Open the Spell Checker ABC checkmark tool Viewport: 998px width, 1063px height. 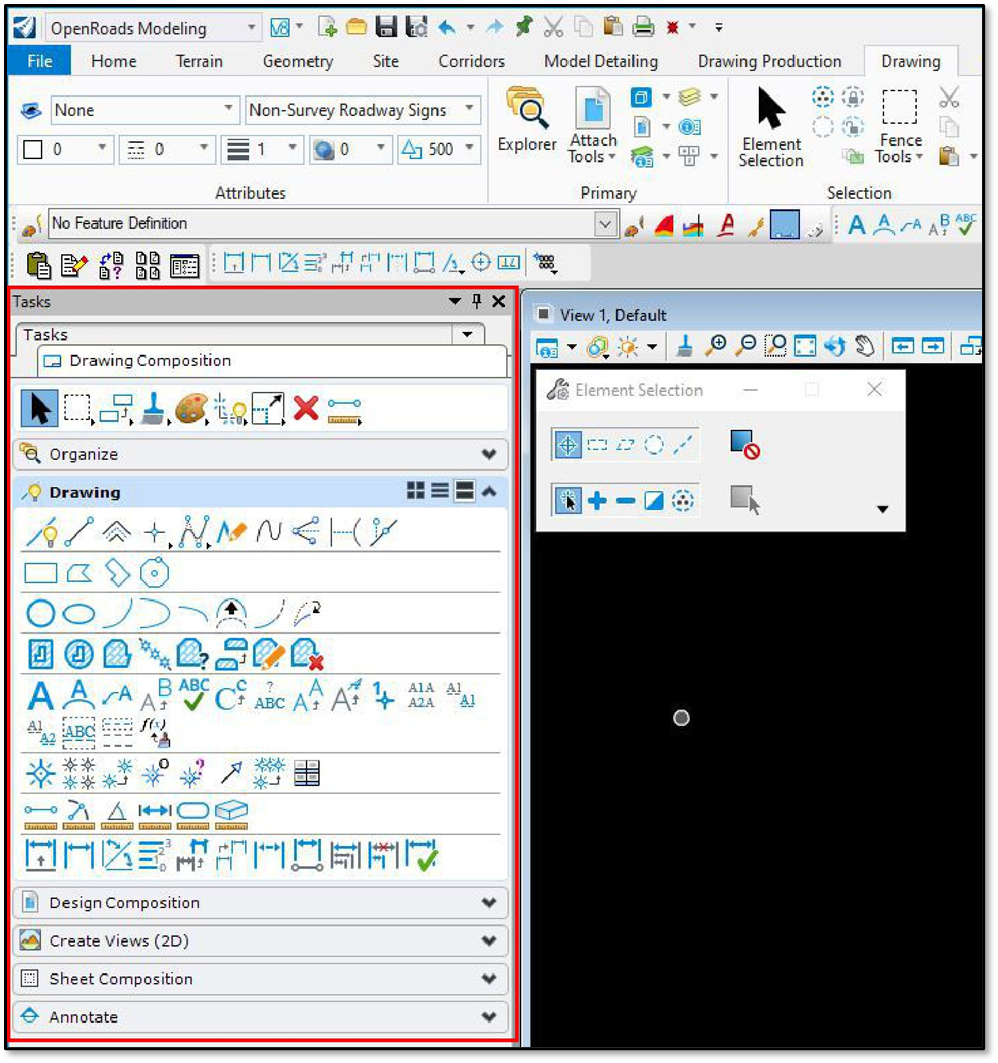[x=193, y=695]
